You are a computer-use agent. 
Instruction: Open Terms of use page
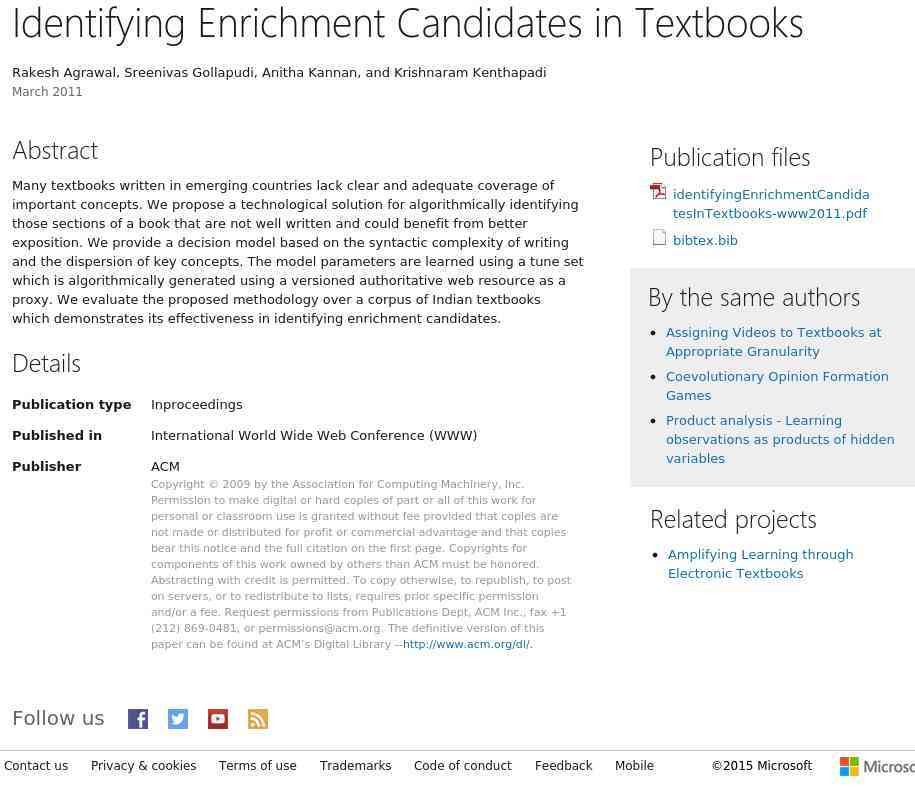257,766
